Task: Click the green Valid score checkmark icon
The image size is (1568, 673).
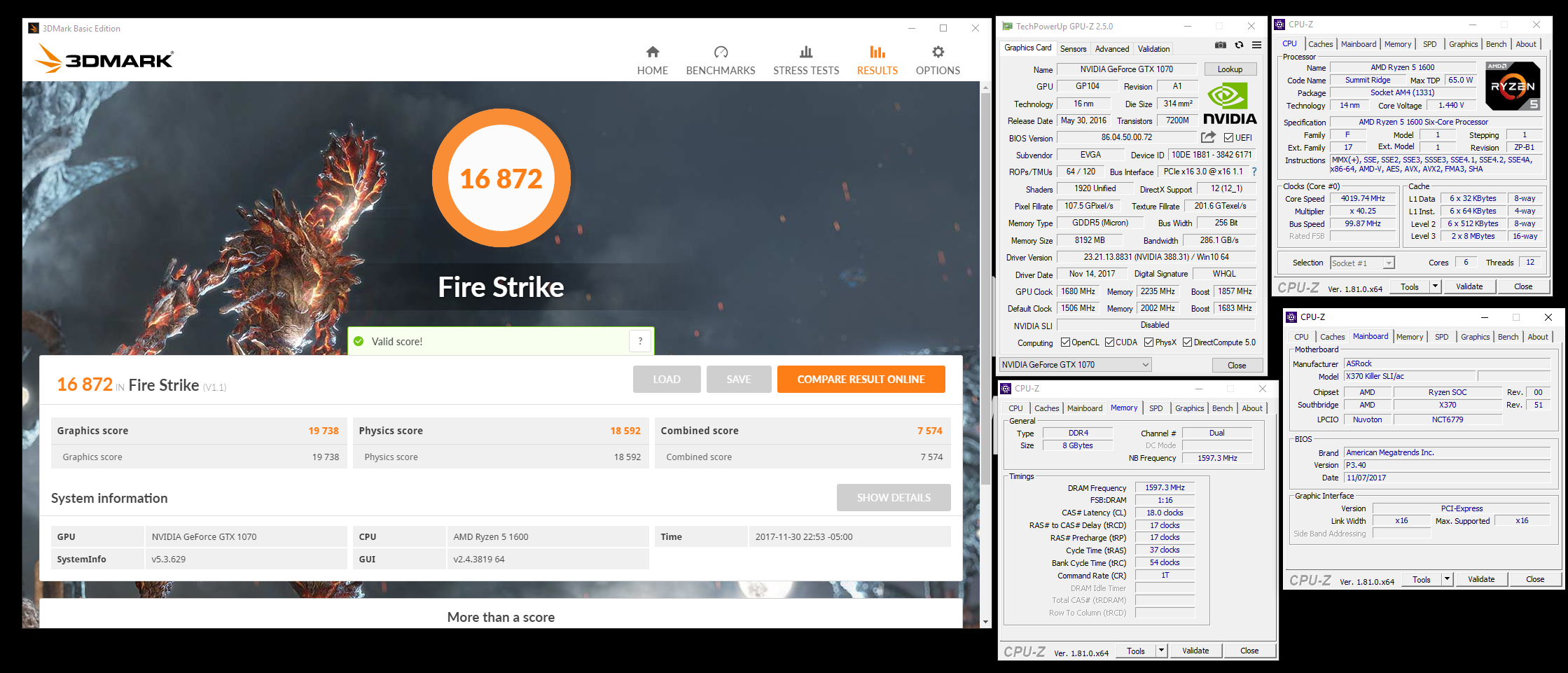Action: coord(359,341)
